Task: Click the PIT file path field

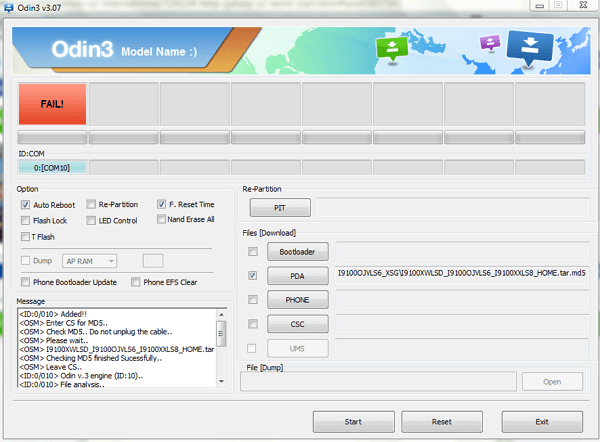Action: pos(453,208)
